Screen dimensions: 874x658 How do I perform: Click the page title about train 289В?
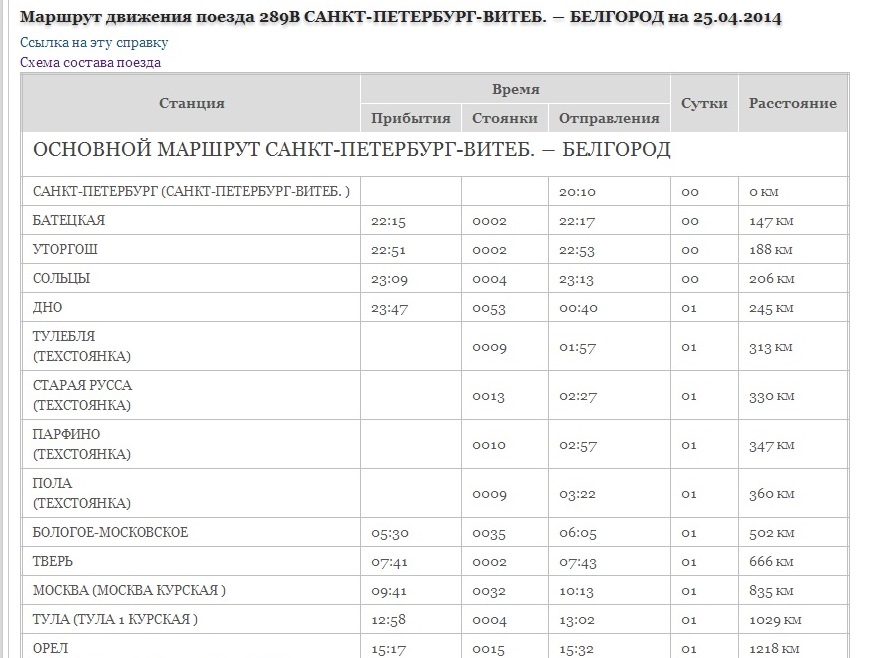coord(401,17)
